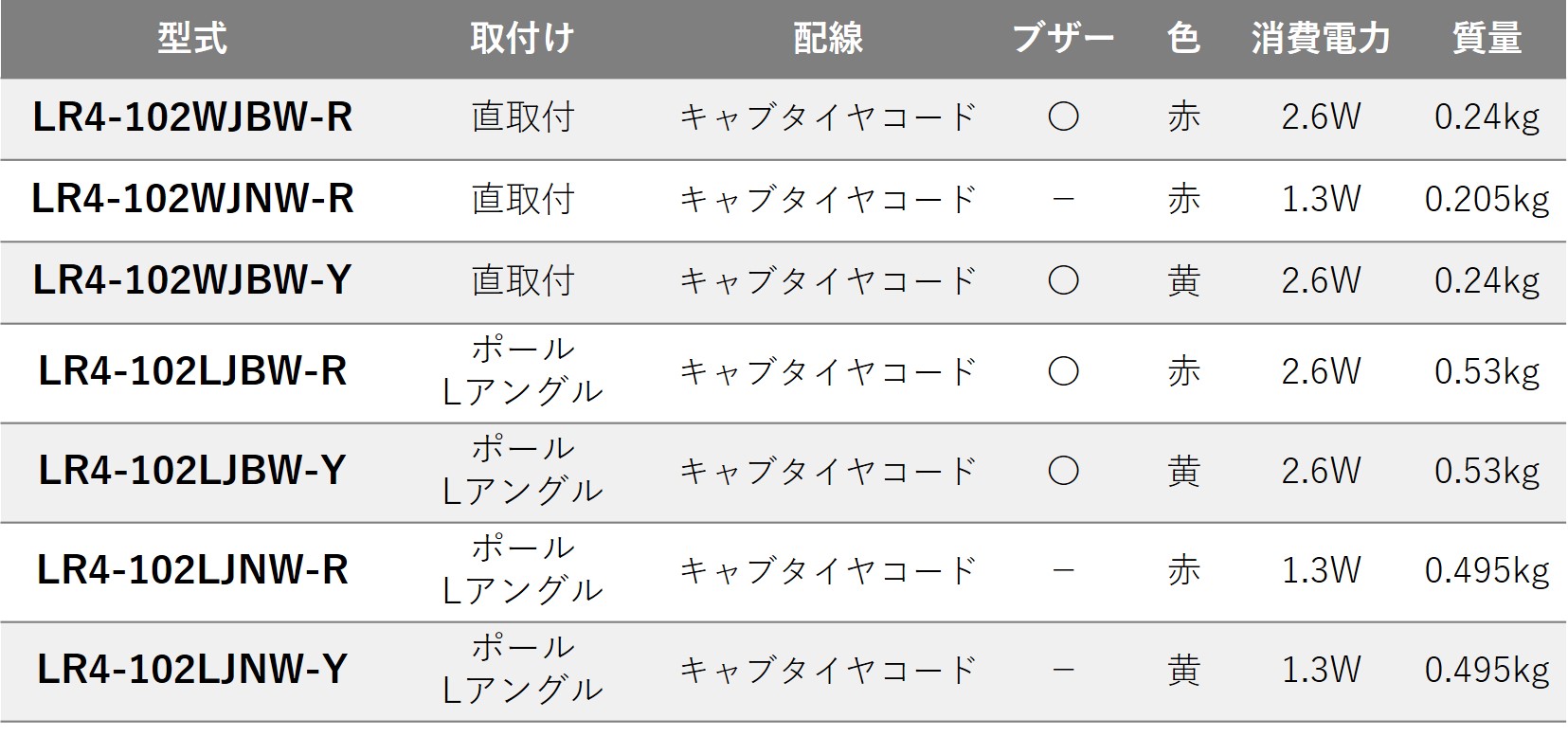Screen dimensions: 1568x736
Task: Click the 配線 column header
Action: (x=828, y=39)
